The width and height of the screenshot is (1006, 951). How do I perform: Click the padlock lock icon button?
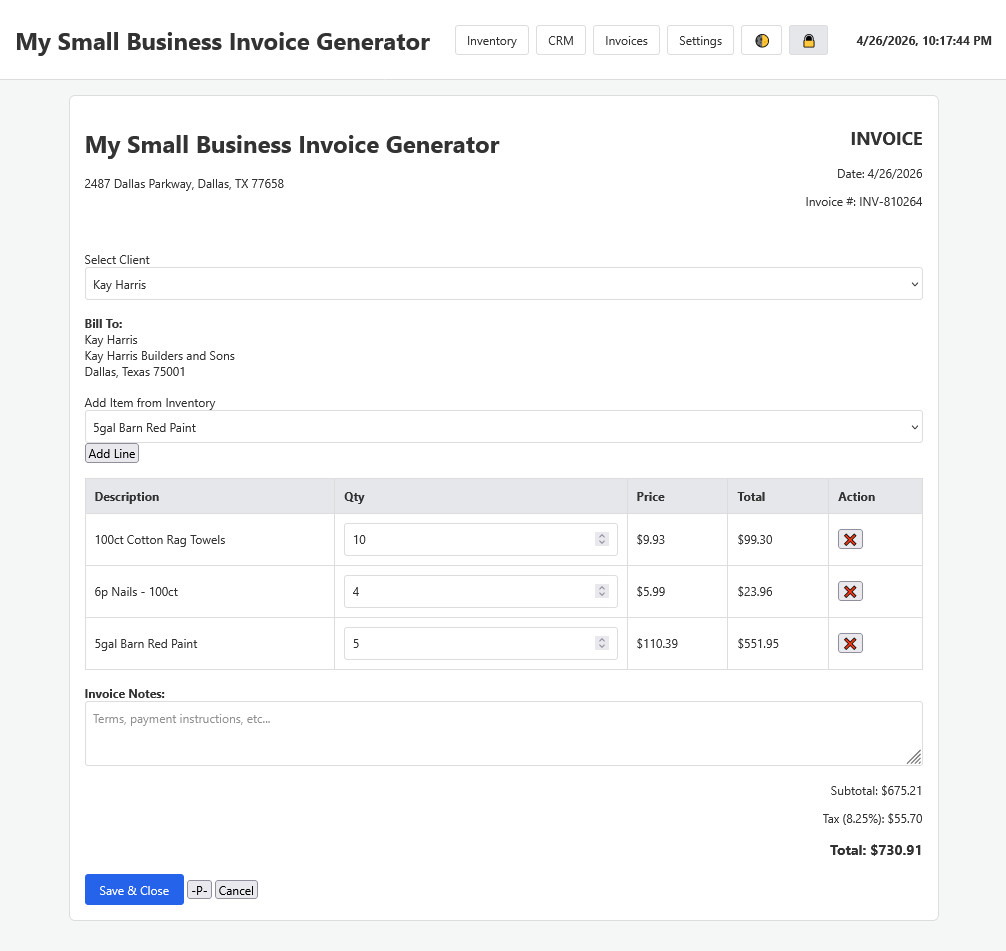pyautogui.click(x=808, y=40)
